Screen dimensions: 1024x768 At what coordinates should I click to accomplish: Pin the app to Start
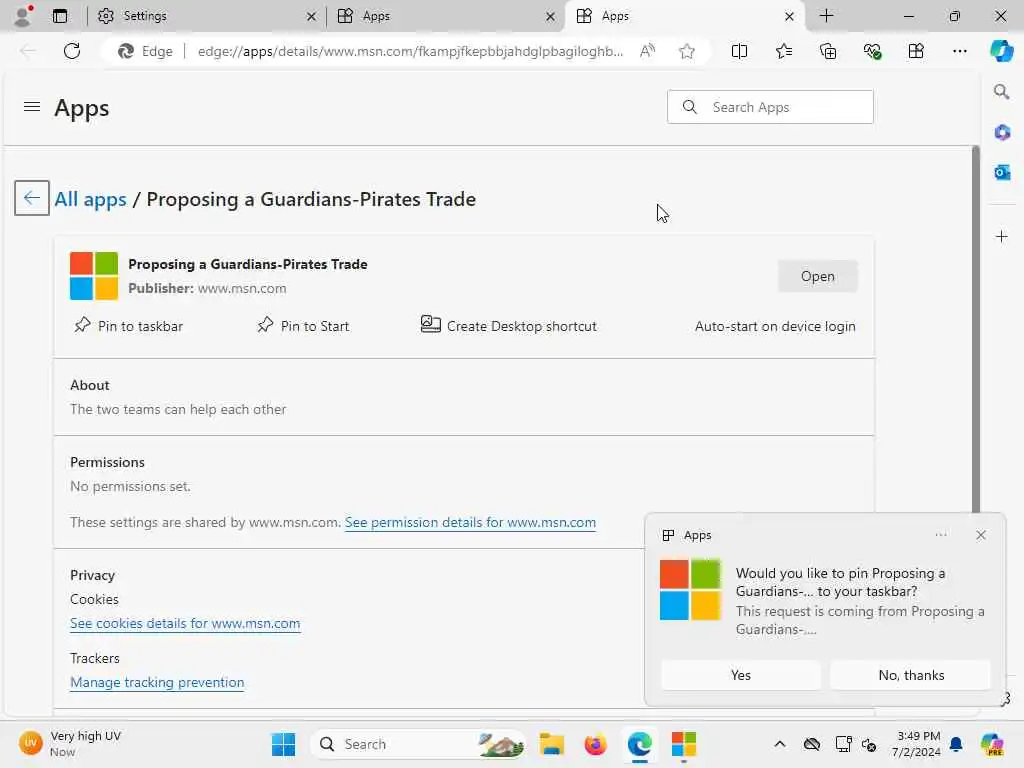(x=303, y=325)
